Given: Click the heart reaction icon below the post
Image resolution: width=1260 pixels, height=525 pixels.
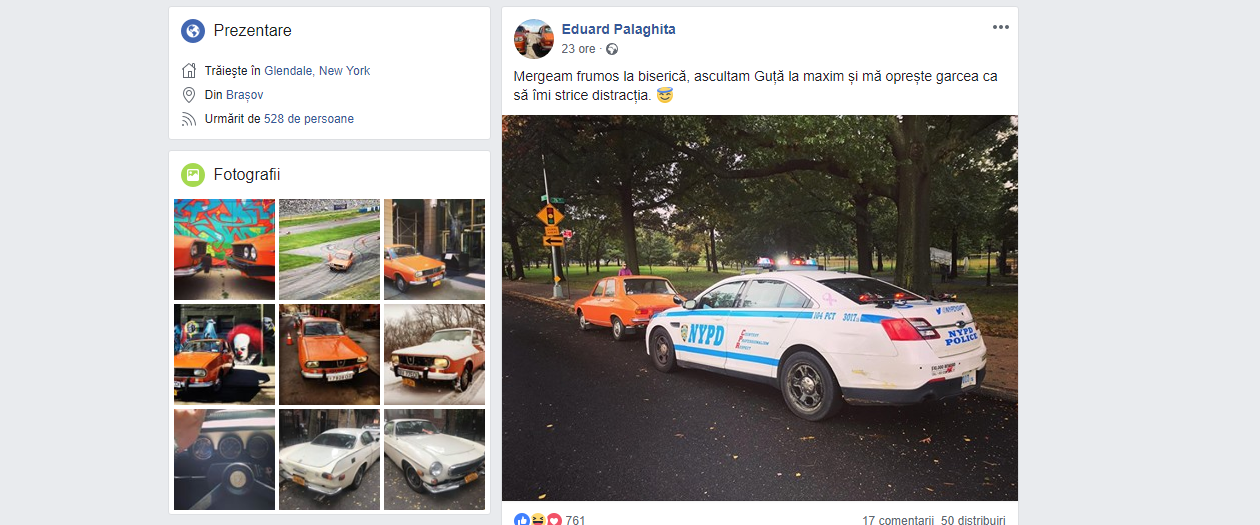Looking at the screenshot, I should [554, 520].
